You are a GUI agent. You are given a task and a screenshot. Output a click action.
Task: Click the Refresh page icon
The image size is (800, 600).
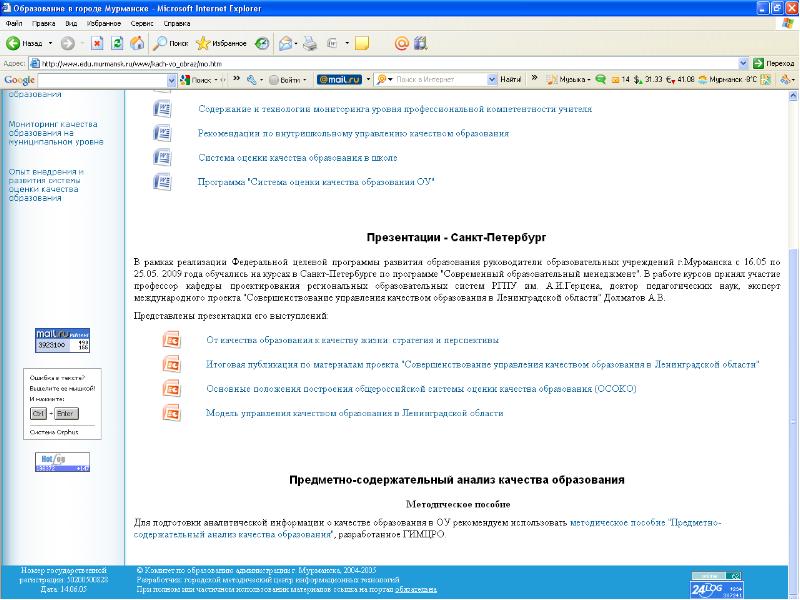click(117, 43)
